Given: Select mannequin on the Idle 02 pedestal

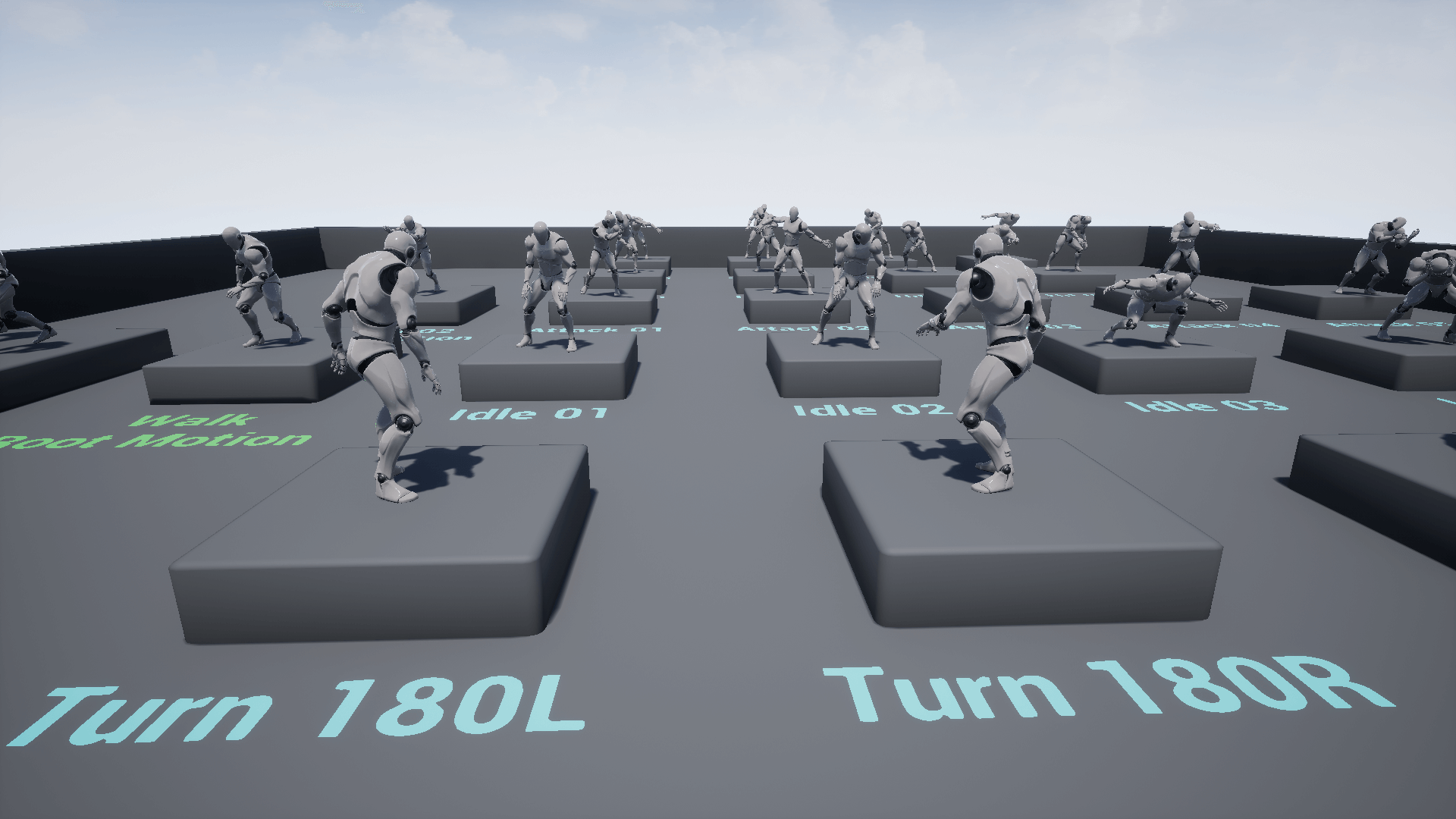Looking at the screenshot, I should tap(853, 285).
